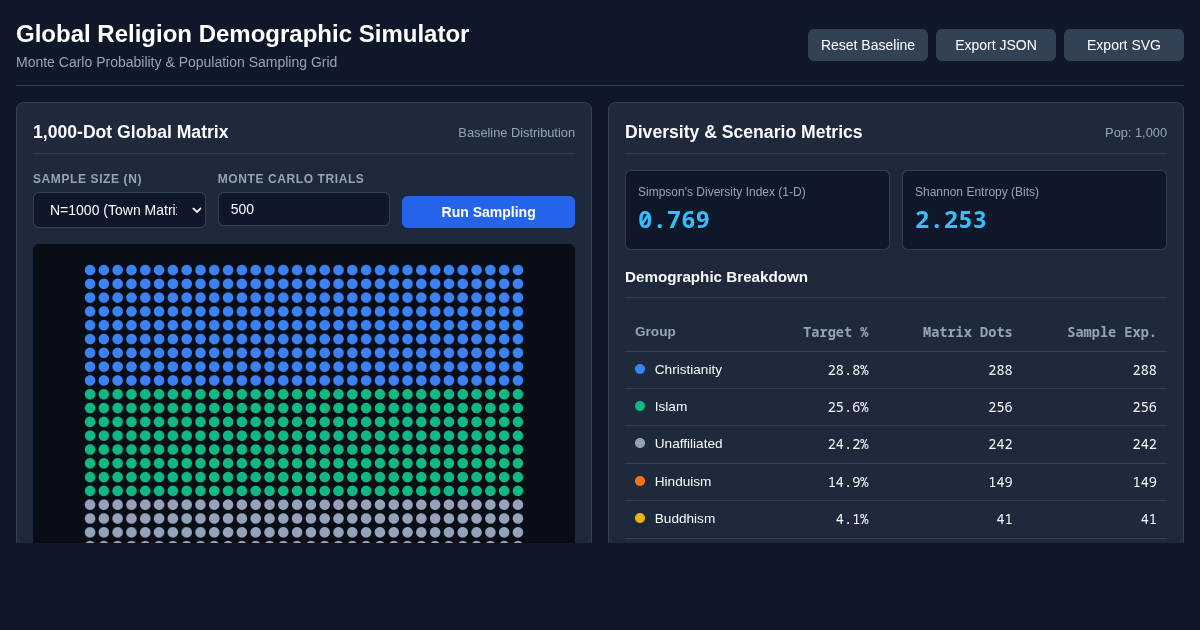Click the 28.8% target value

click(848, 370)
